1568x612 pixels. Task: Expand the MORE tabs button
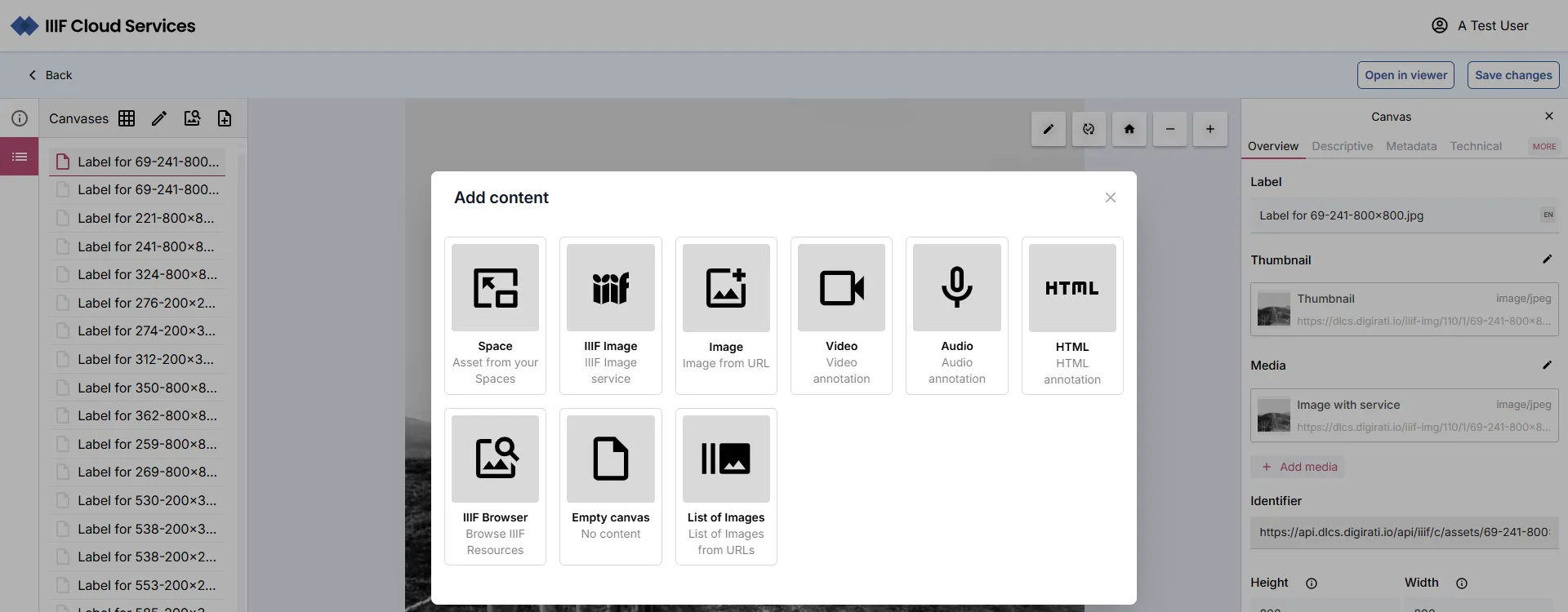1544,146
